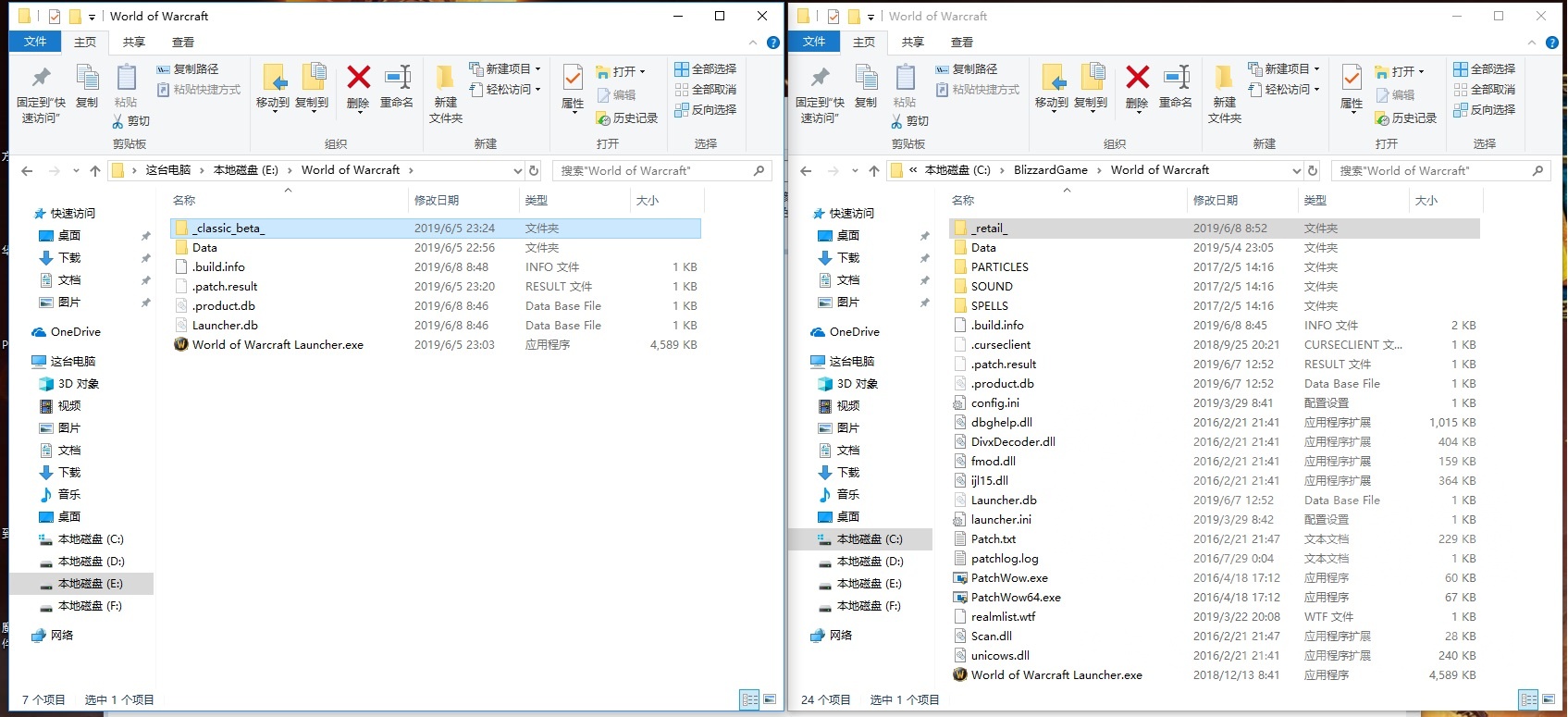Select 音乐 in left window sidebar
This screenshot has width=1568, height=717.
69,495
